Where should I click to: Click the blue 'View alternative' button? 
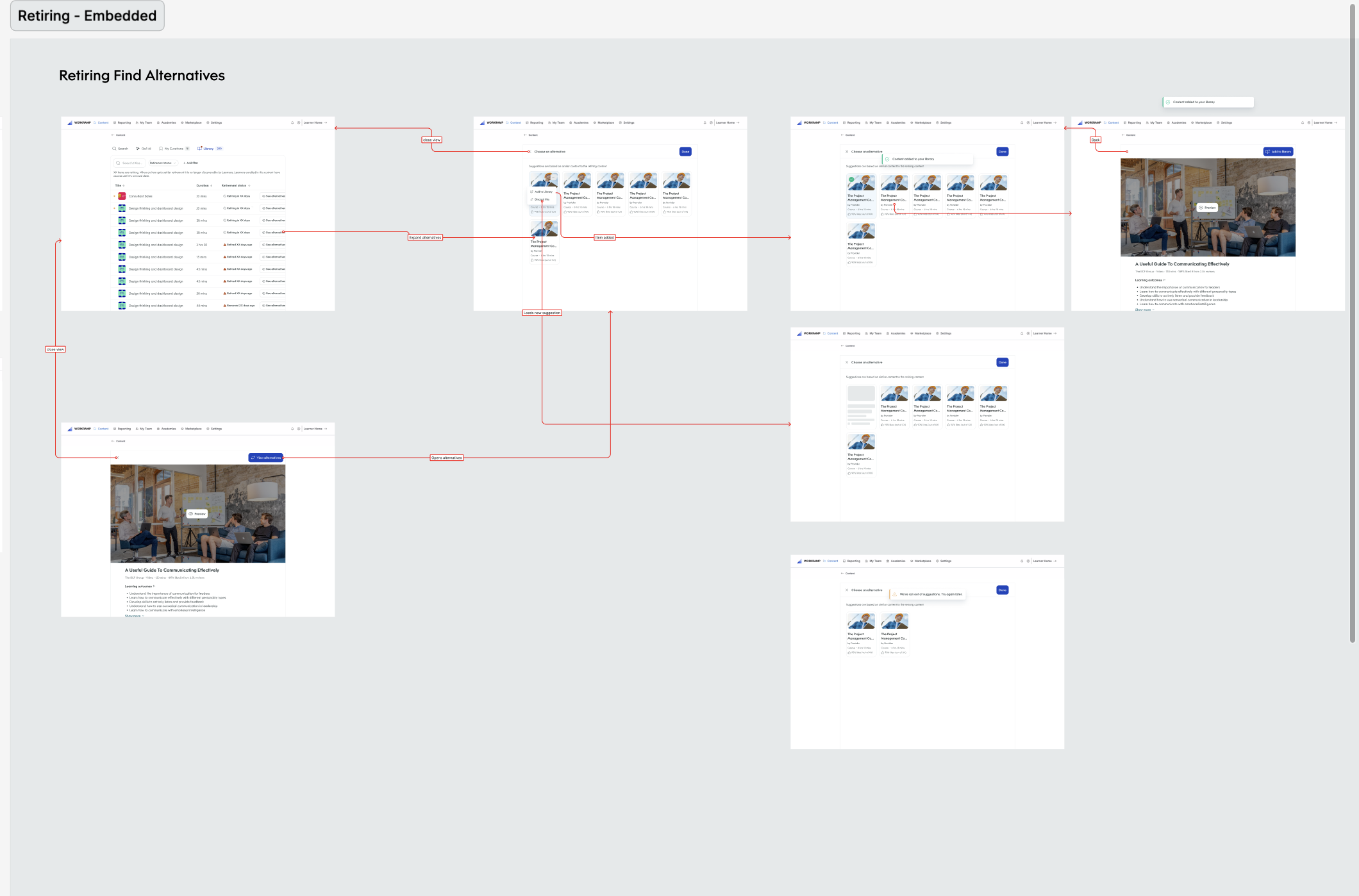[265, 458]
